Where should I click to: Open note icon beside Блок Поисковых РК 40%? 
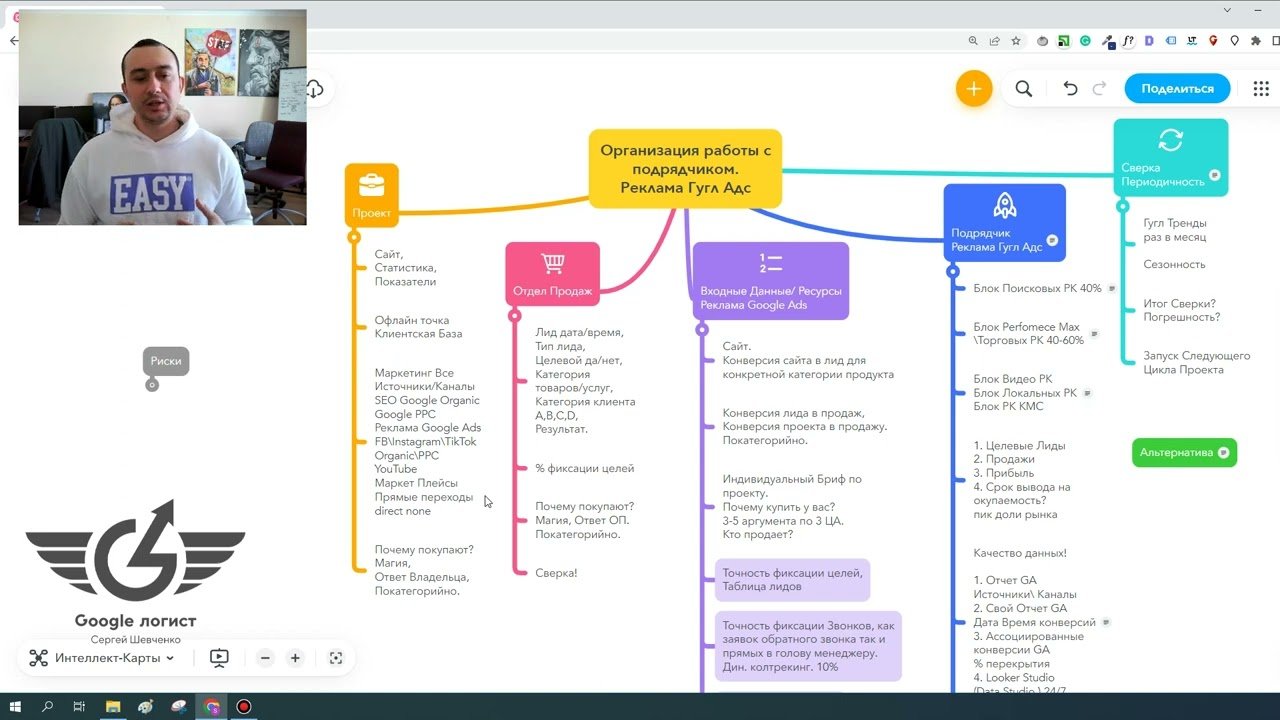point(1112,288)
